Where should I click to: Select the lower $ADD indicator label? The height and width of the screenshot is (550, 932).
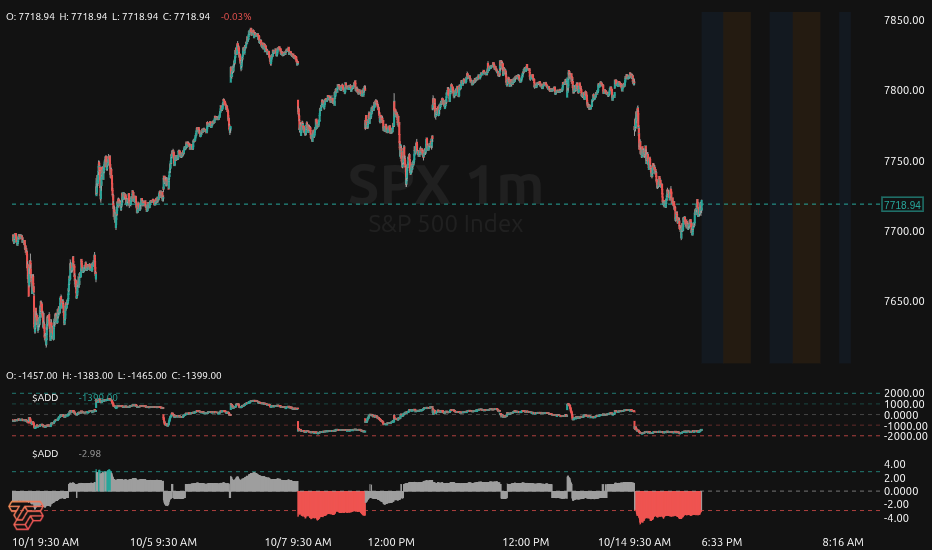point(45,454)
